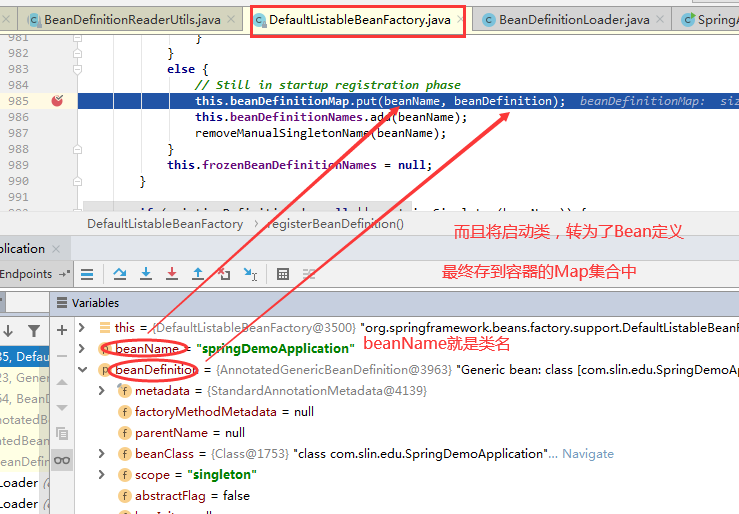Select the frame starting with '35, Defau'

(x=25, y=357)
